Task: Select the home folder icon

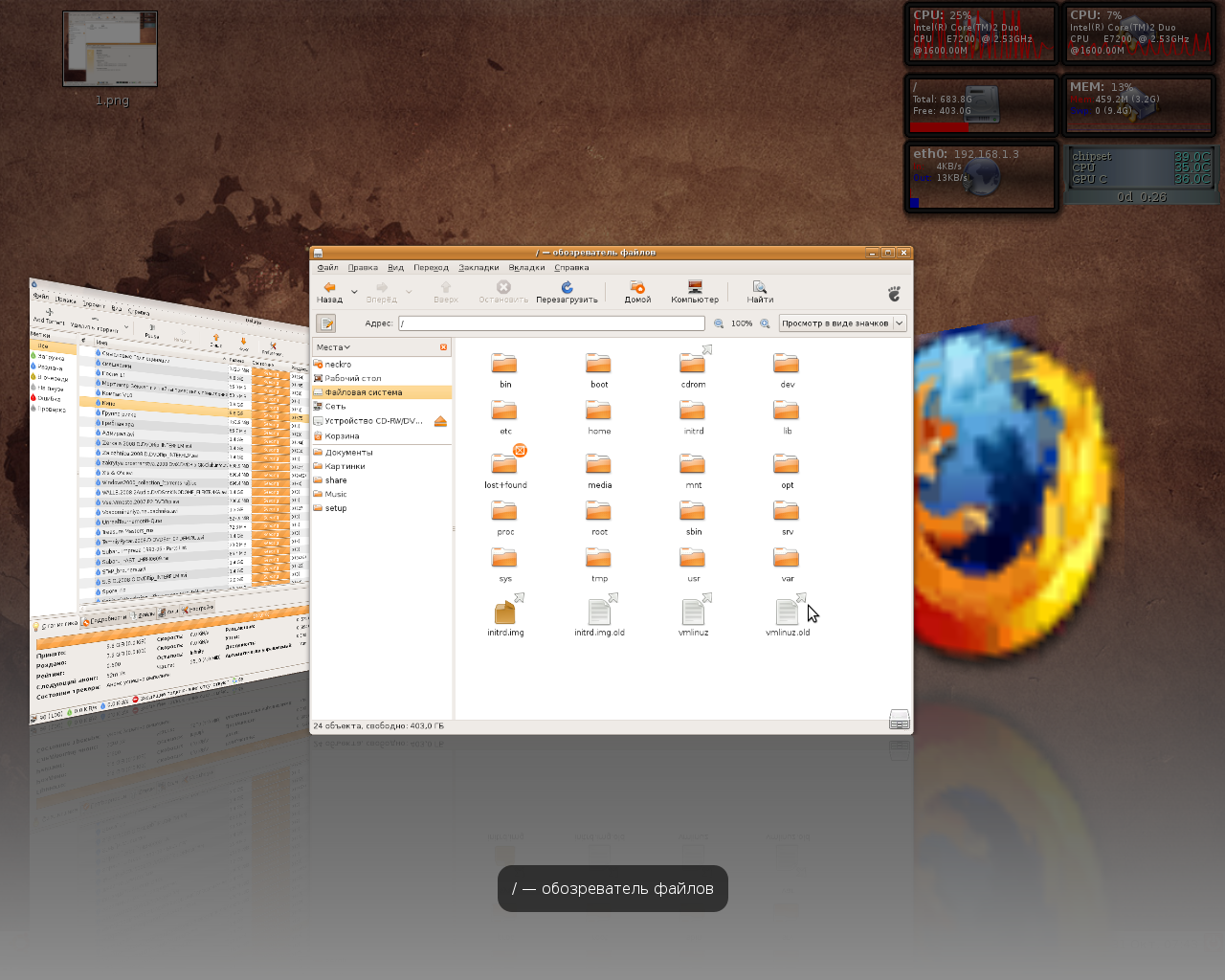Action: pos(599,412)
